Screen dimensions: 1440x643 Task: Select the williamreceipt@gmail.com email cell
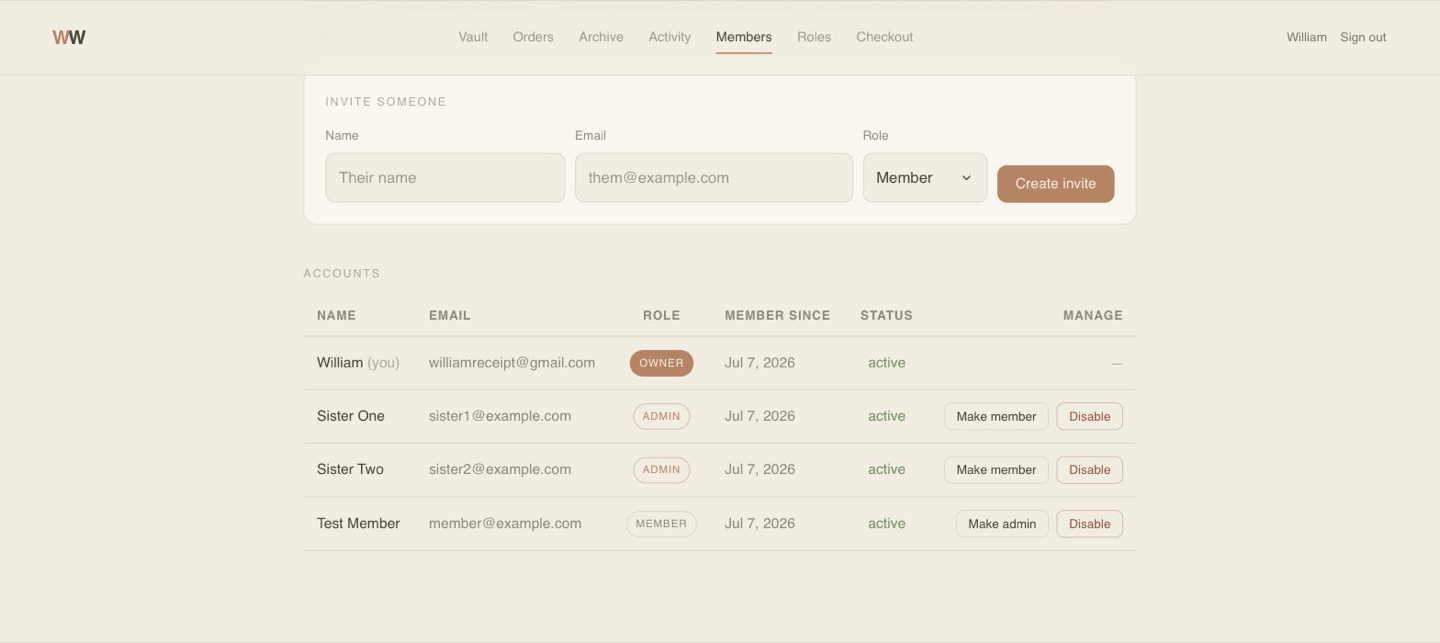[x=512, y=363]
